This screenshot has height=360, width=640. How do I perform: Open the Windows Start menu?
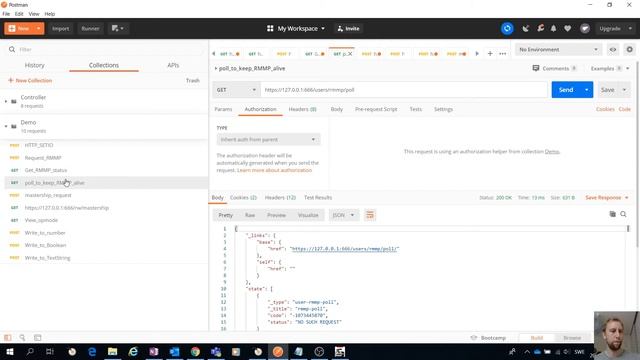pos(9,351)
